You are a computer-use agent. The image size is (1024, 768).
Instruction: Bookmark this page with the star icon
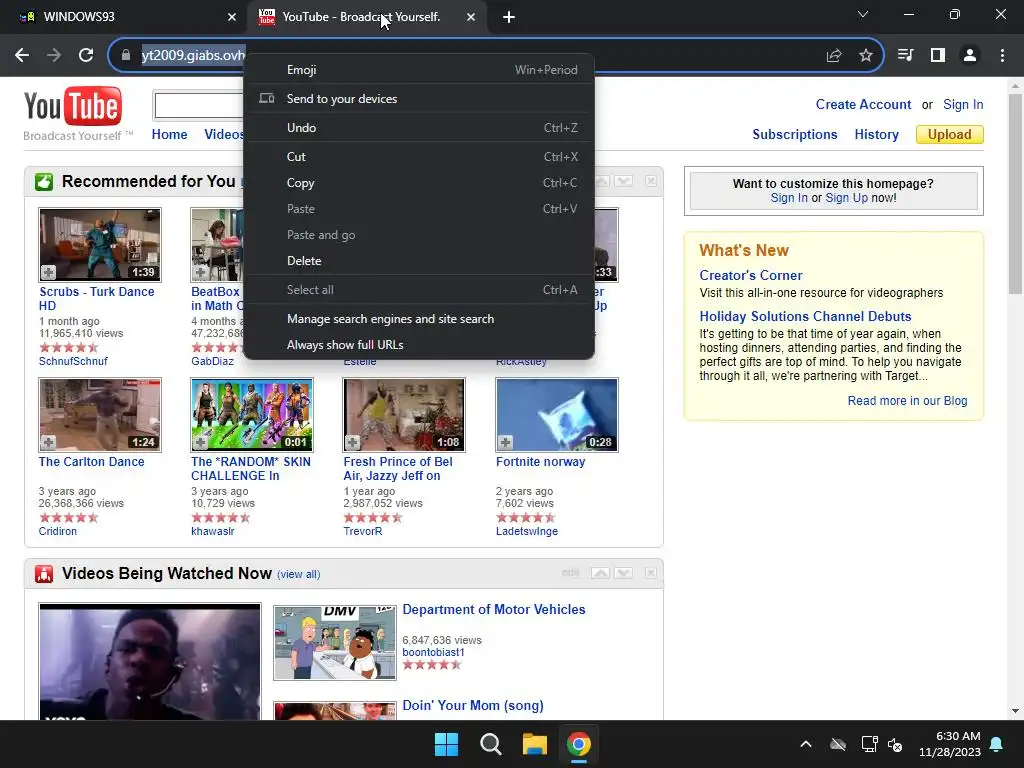(x=866, y=56)
